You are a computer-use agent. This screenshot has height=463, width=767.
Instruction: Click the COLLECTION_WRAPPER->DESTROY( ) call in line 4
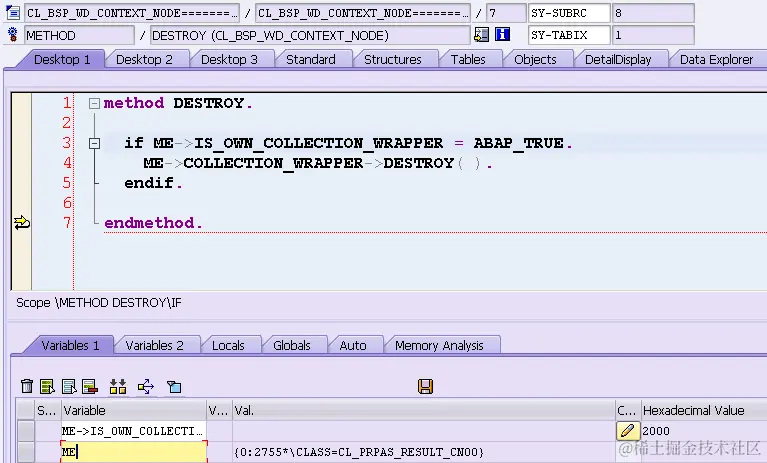pos(332,163)
